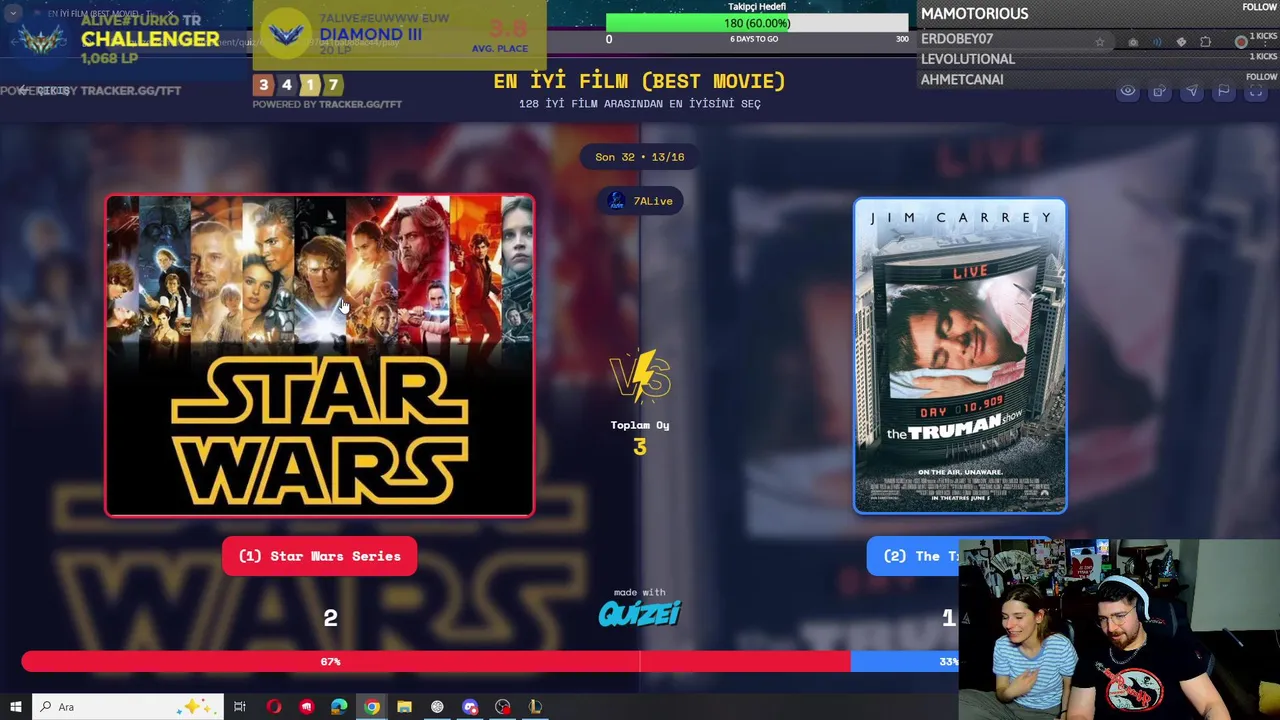Open Microsoft Edge from the taskbar
Image resolution: width=1280 pixels, height=720 pixels.
339,707
